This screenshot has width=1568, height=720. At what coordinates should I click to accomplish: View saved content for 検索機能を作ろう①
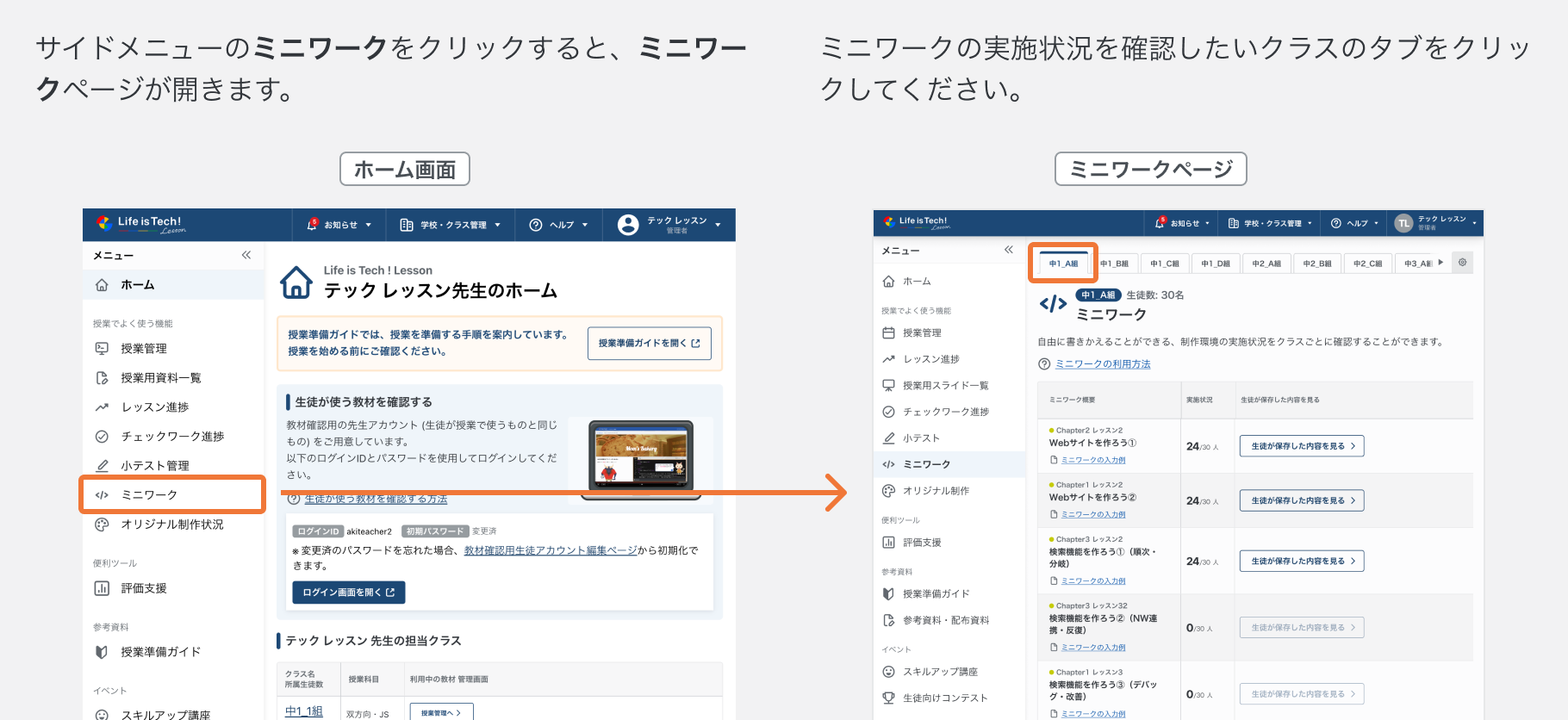1302,561
